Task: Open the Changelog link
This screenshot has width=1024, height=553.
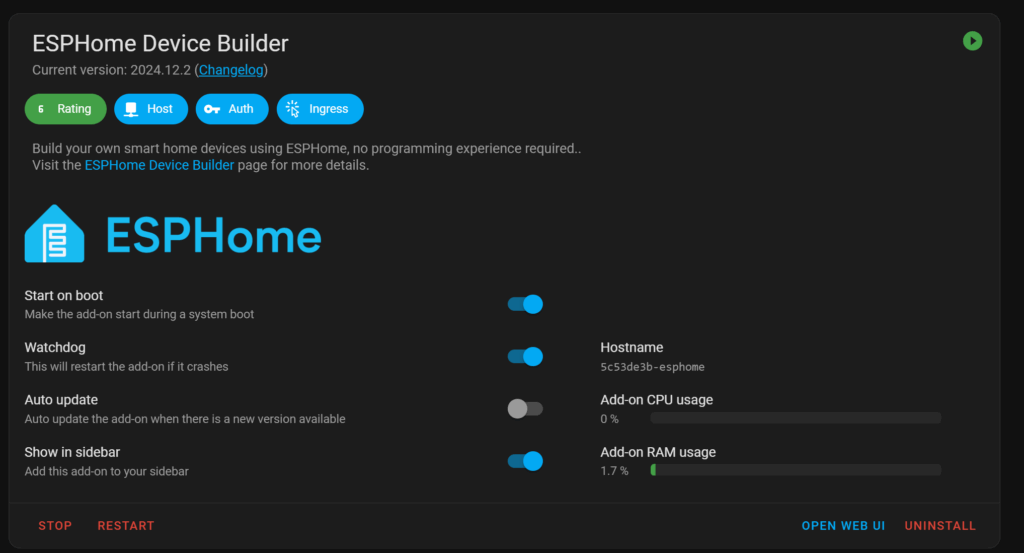Action: (231, 70)
